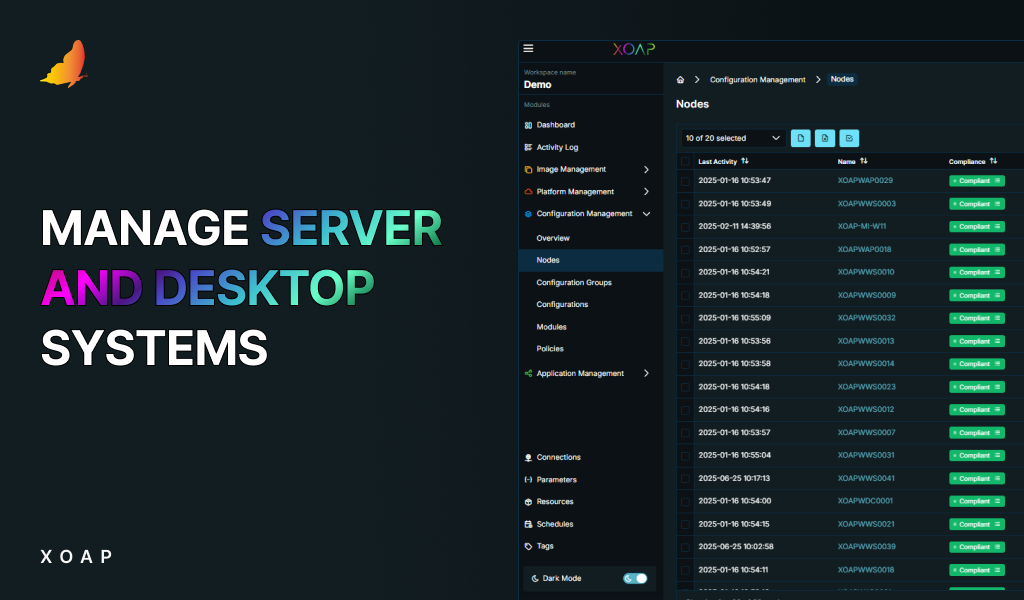Click the Connections sidebar icon
The height and width of the screenshot is (600, 1024).
click(528, 458)
